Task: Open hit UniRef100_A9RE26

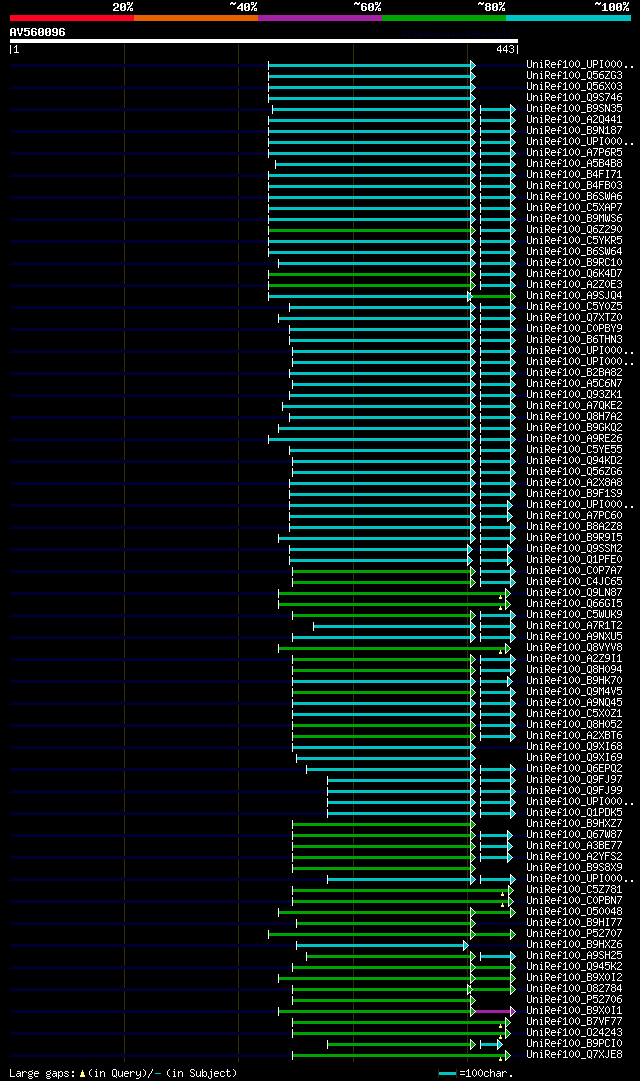Action: tap(574, 440)
